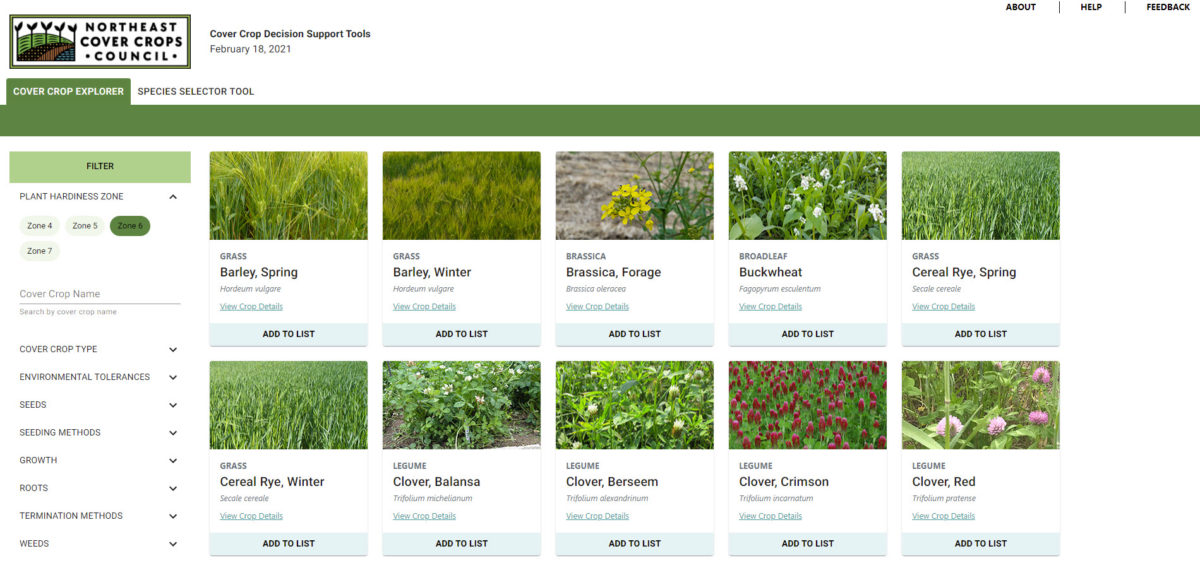Screen dimensions: 1200x568
Task: Click the Cereal Rye, Winter photo
Action: point(289,405)
